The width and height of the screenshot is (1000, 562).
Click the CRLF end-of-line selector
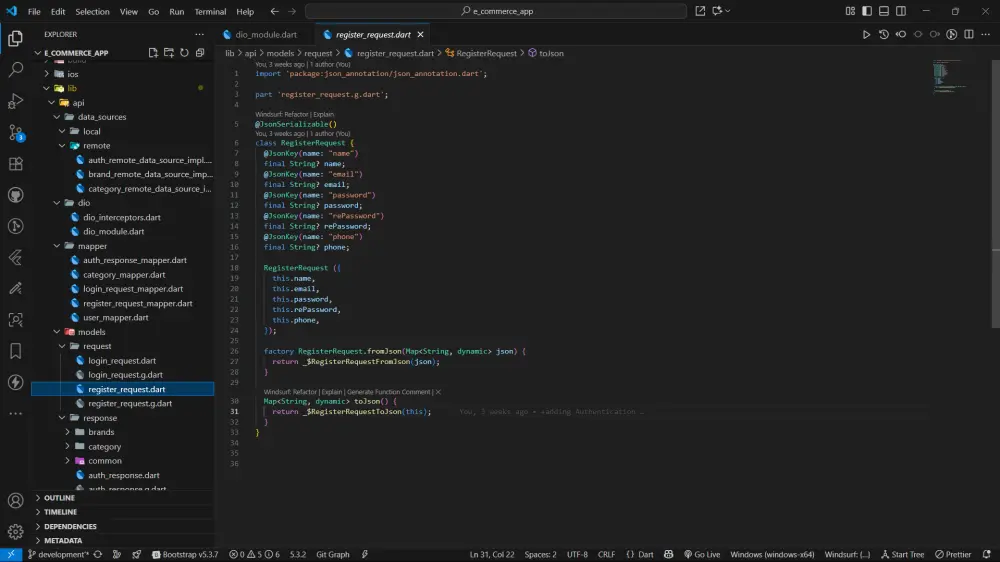(x=607, y=554)
